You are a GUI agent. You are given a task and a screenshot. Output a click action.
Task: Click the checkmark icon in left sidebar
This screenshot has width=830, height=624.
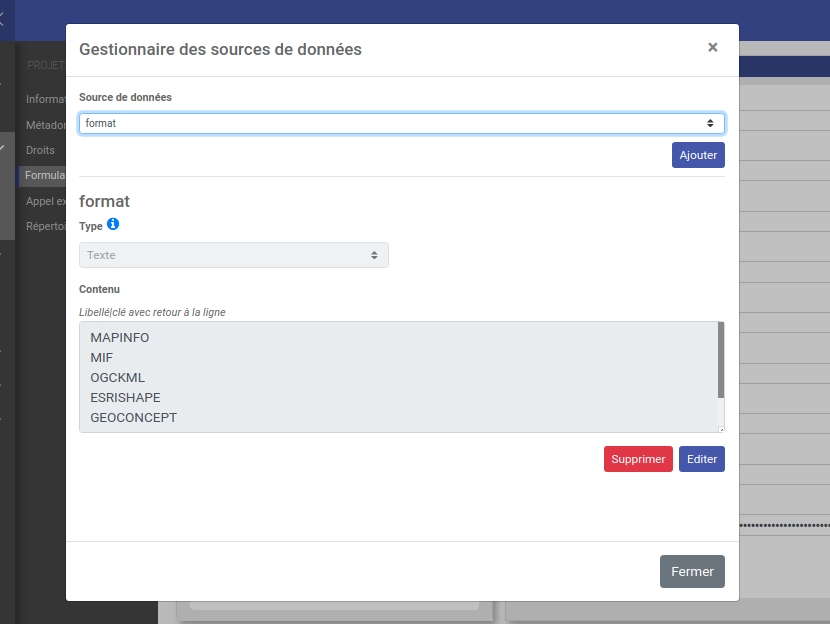tap(3, 149)
